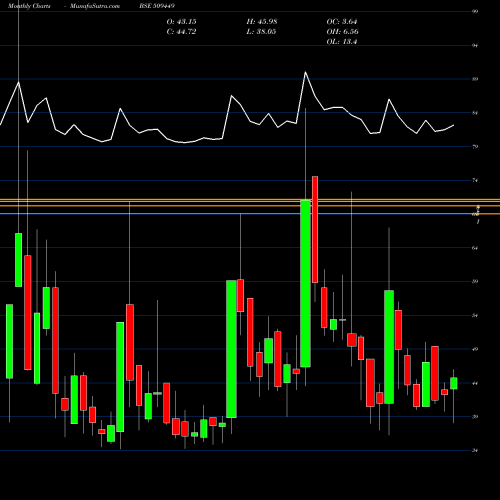Select the open value 'O: 43.15'

pyautogui.click(x=181, y=22)
